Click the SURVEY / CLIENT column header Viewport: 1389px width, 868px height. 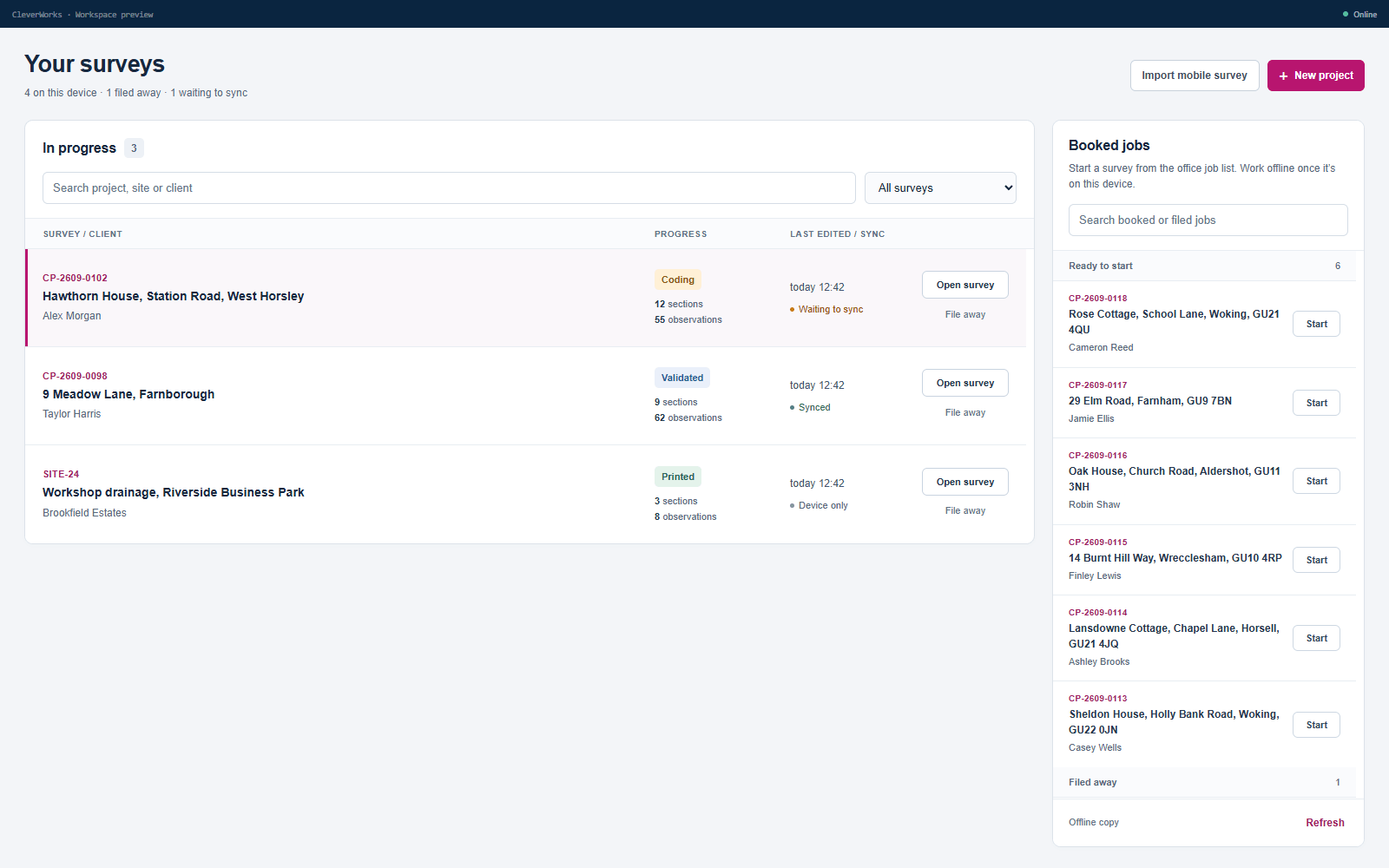click(x=82, y=234)
